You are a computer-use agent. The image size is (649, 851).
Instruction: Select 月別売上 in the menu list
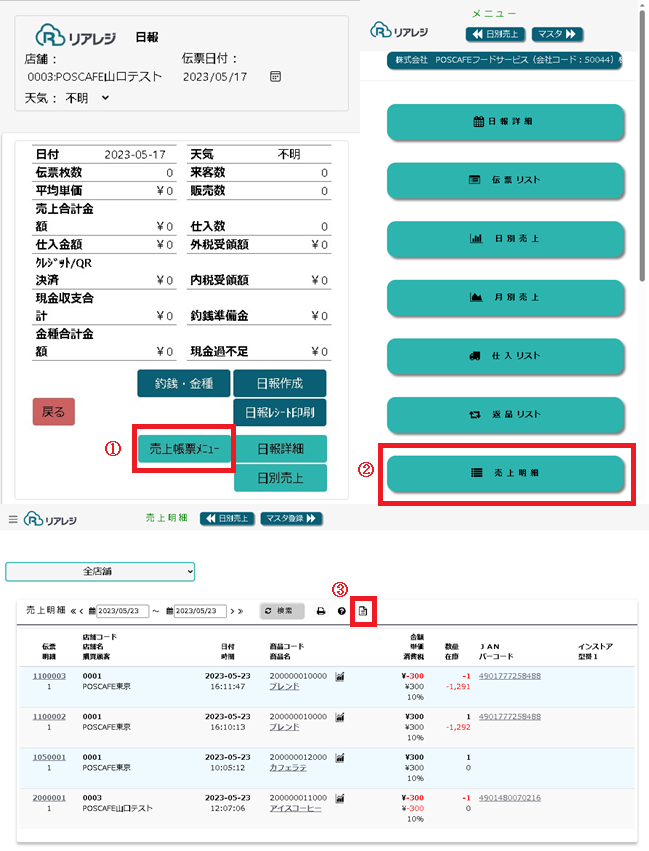(x=505, y=297)
